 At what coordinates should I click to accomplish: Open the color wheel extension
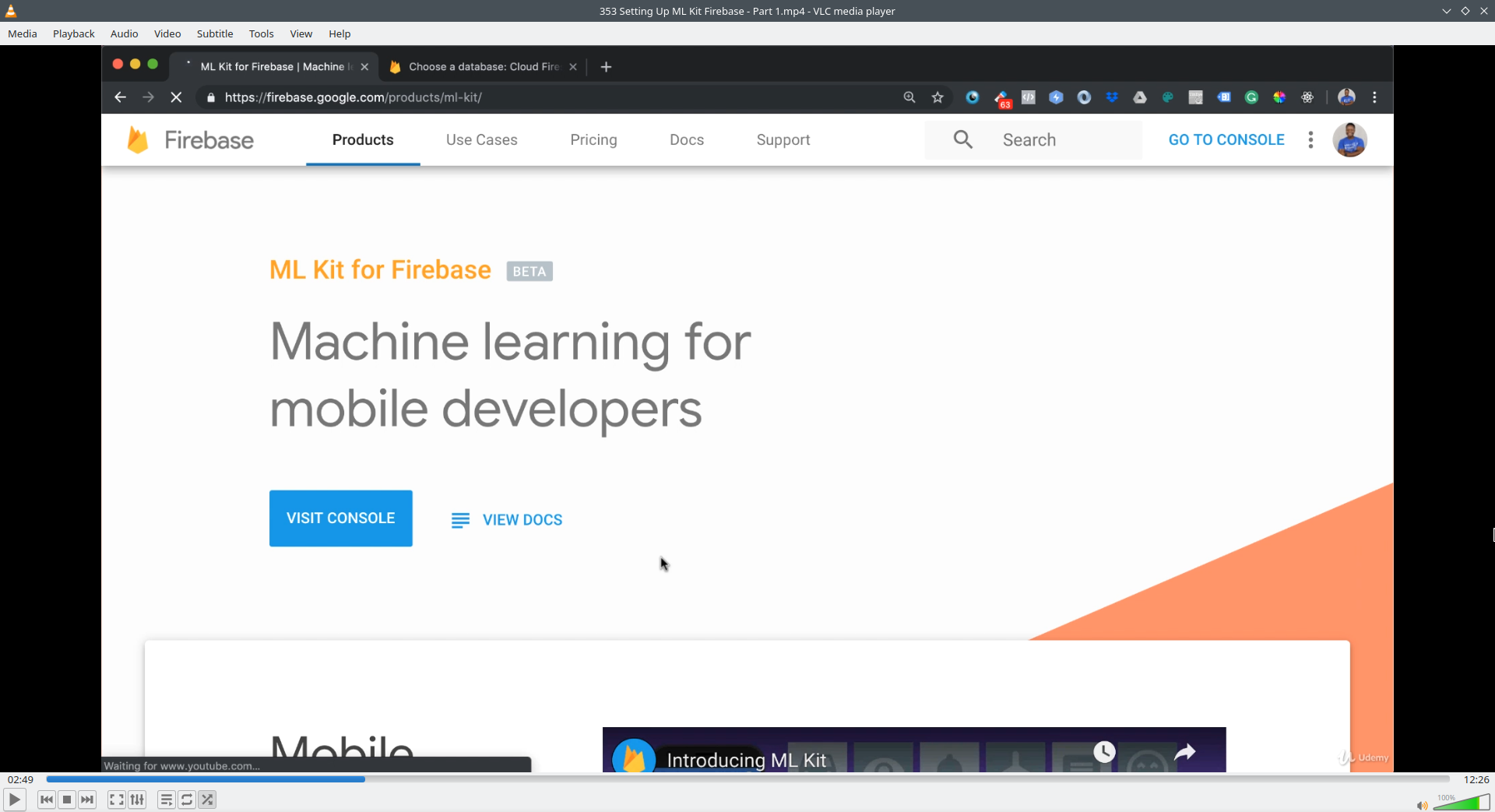click(x=1279, y=97)
